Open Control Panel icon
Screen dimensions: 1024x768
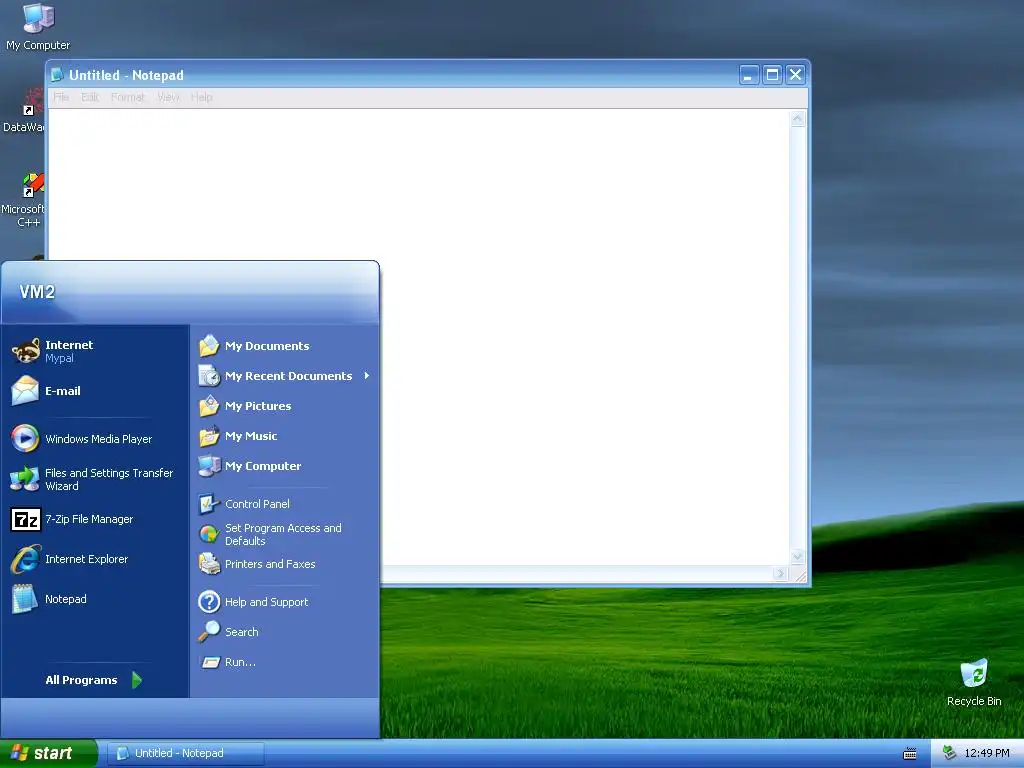point(209,504)
